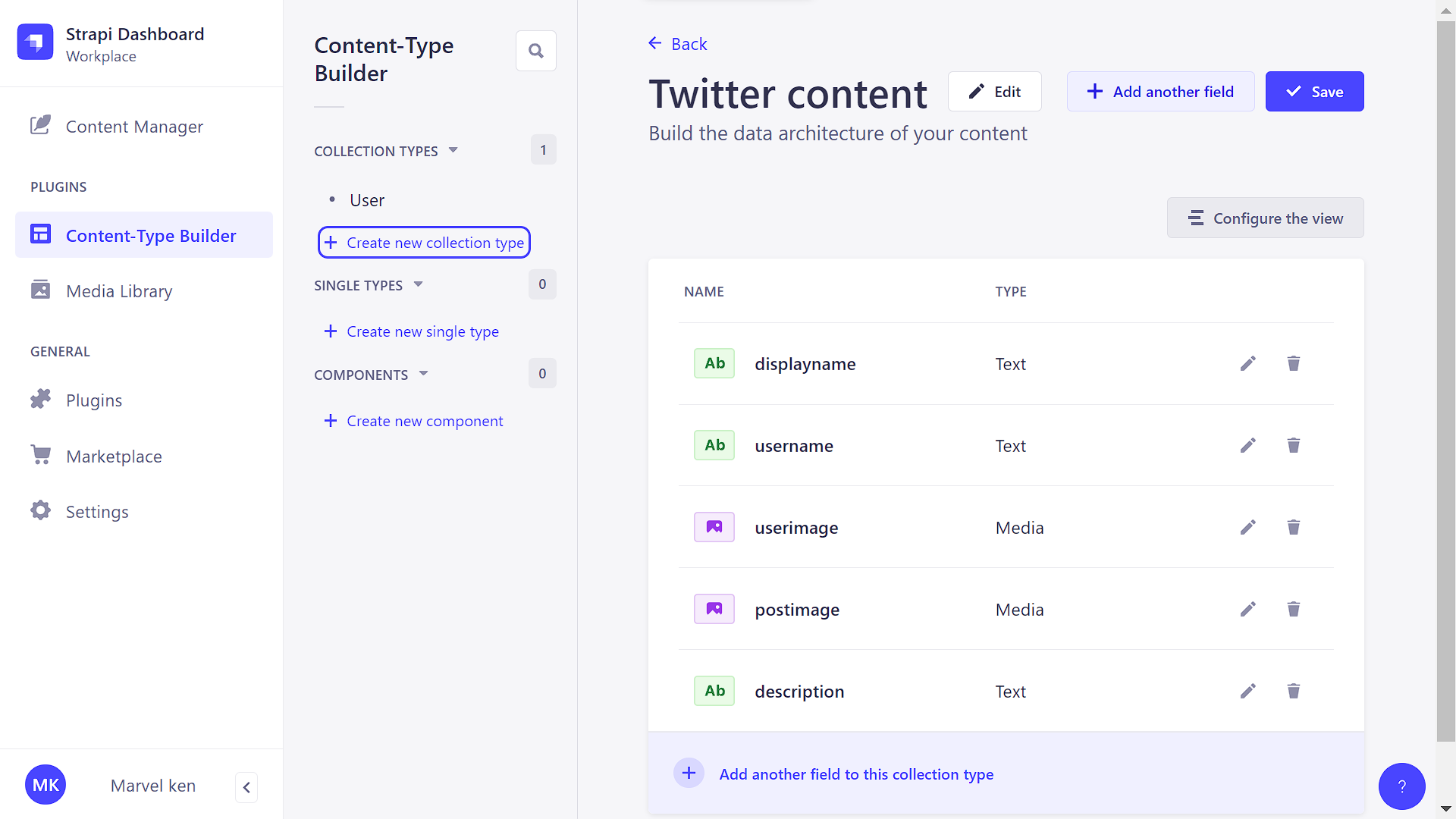Click the Collection Types count badge
Screen dimensions: 1456x819
(543, 150)
